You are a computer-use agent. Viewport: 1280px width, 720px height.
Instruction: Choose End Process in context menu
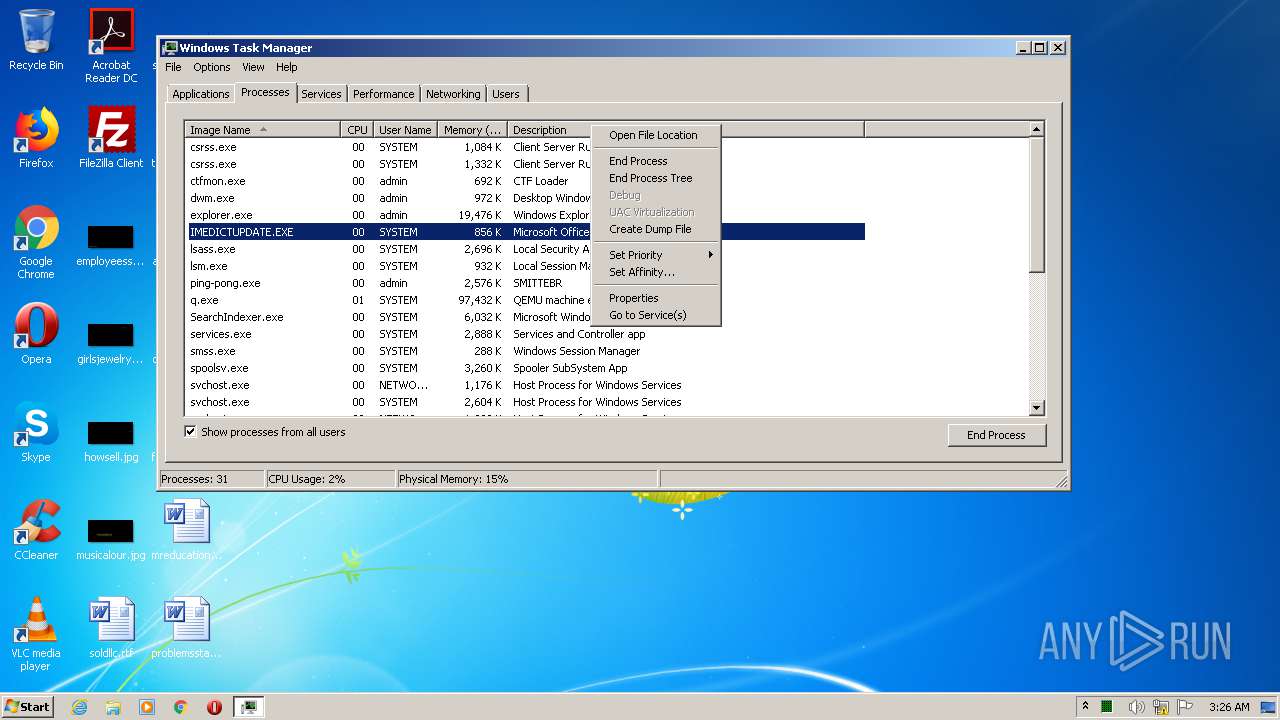[x=656, y=161]
